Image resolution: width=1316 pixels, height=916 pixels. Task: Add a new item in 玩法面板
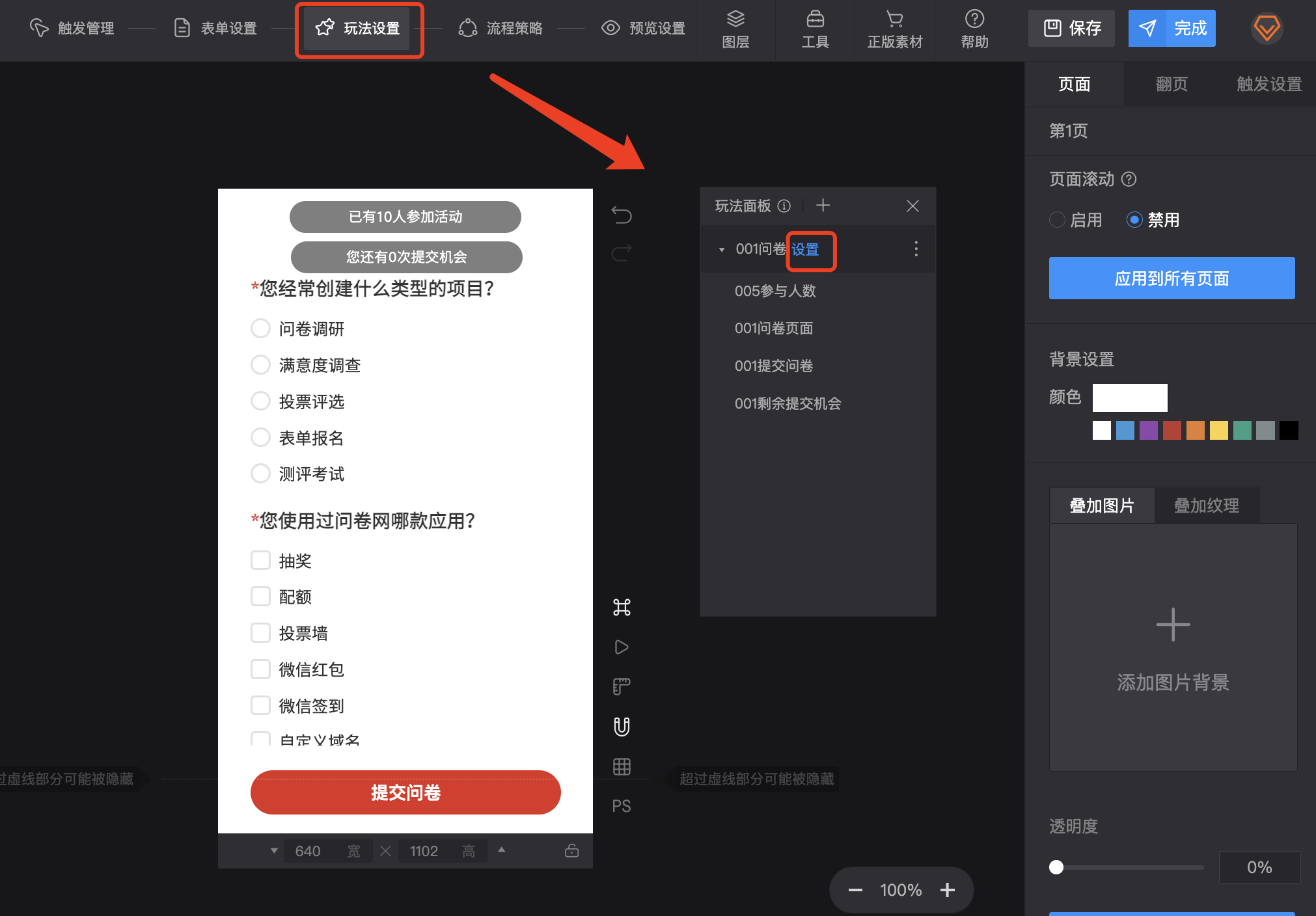pos(823,206)
